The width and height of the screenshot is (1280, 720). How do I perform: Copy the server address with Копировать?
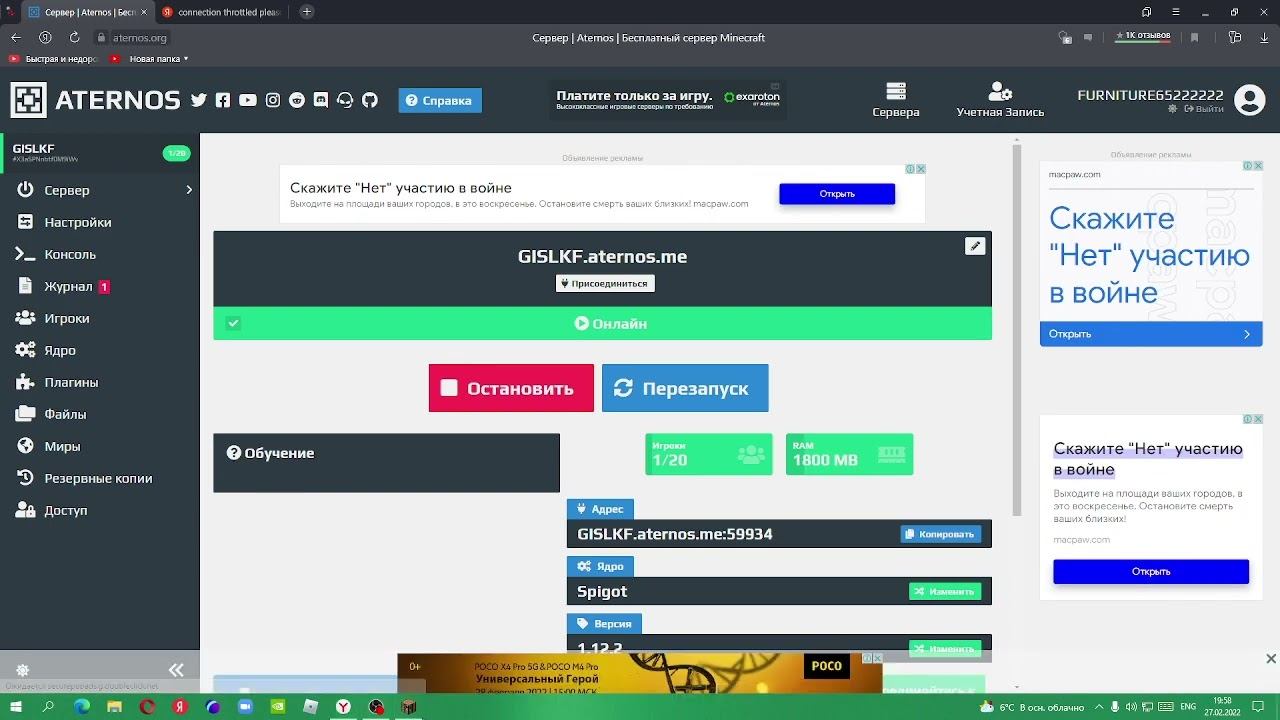click(x=941, y=534)
